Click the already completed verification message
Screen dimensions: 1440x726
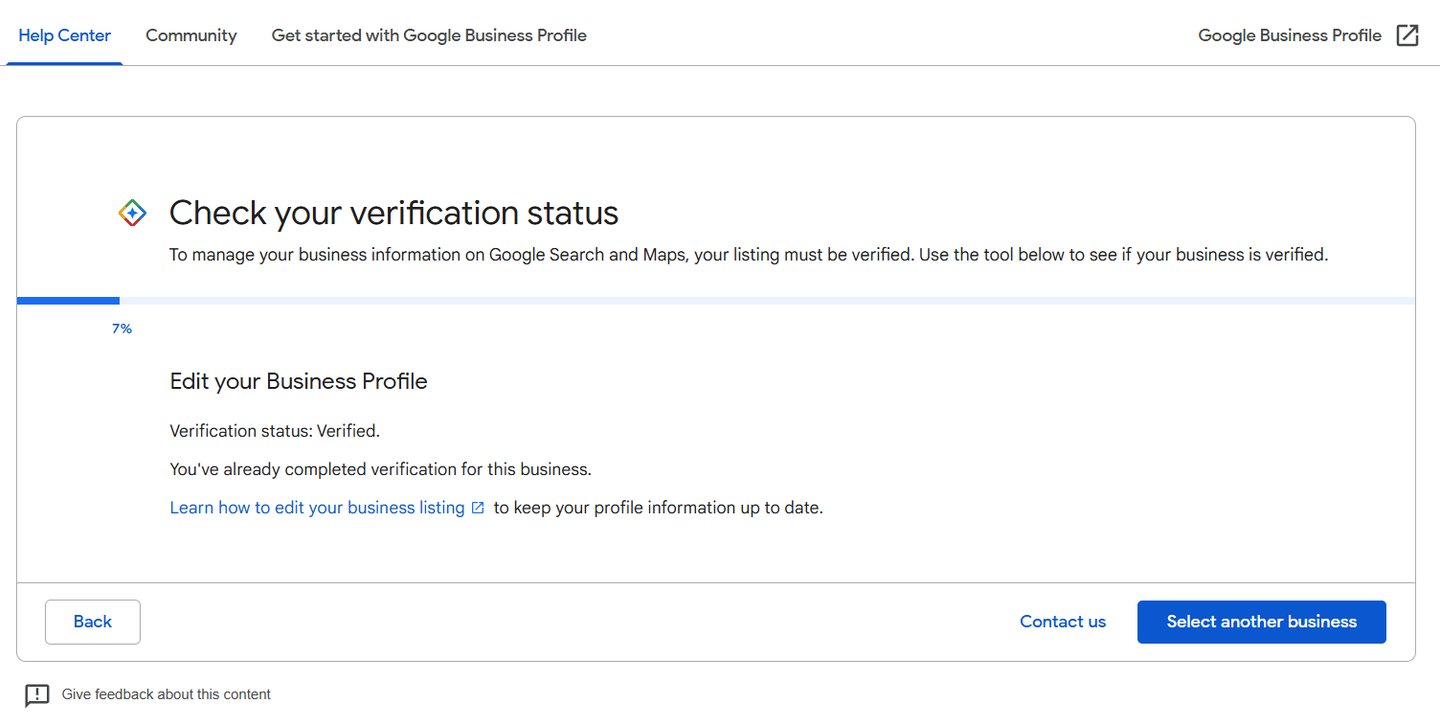[380, 469]
